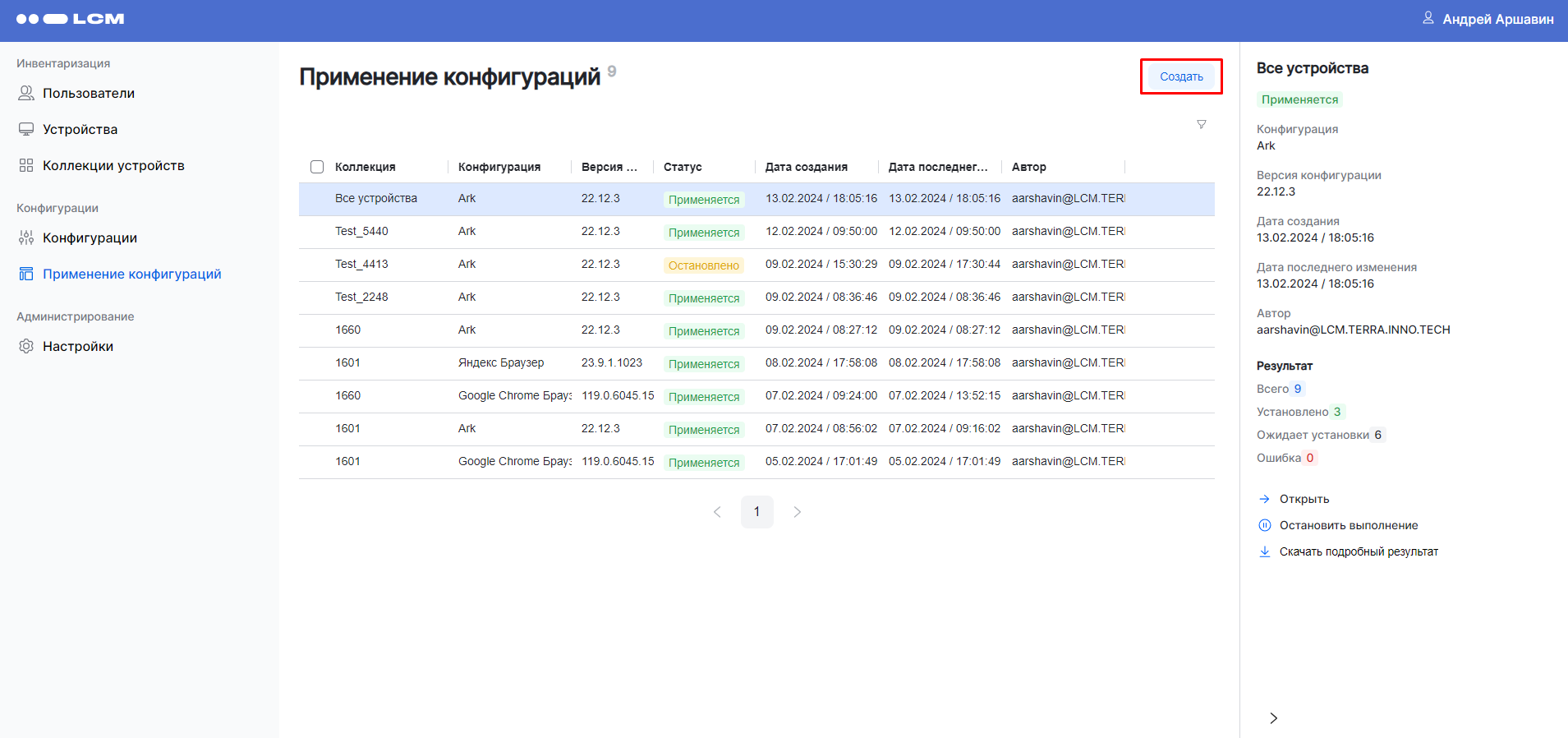
Task: Open the Пользователи menu item
Action: [88, 93]
